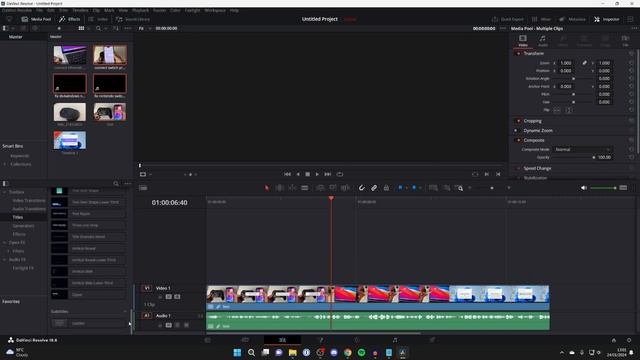The image size is (640, 360).
Task: Choose the Blade Edit Mode tool
Action: 304,188
